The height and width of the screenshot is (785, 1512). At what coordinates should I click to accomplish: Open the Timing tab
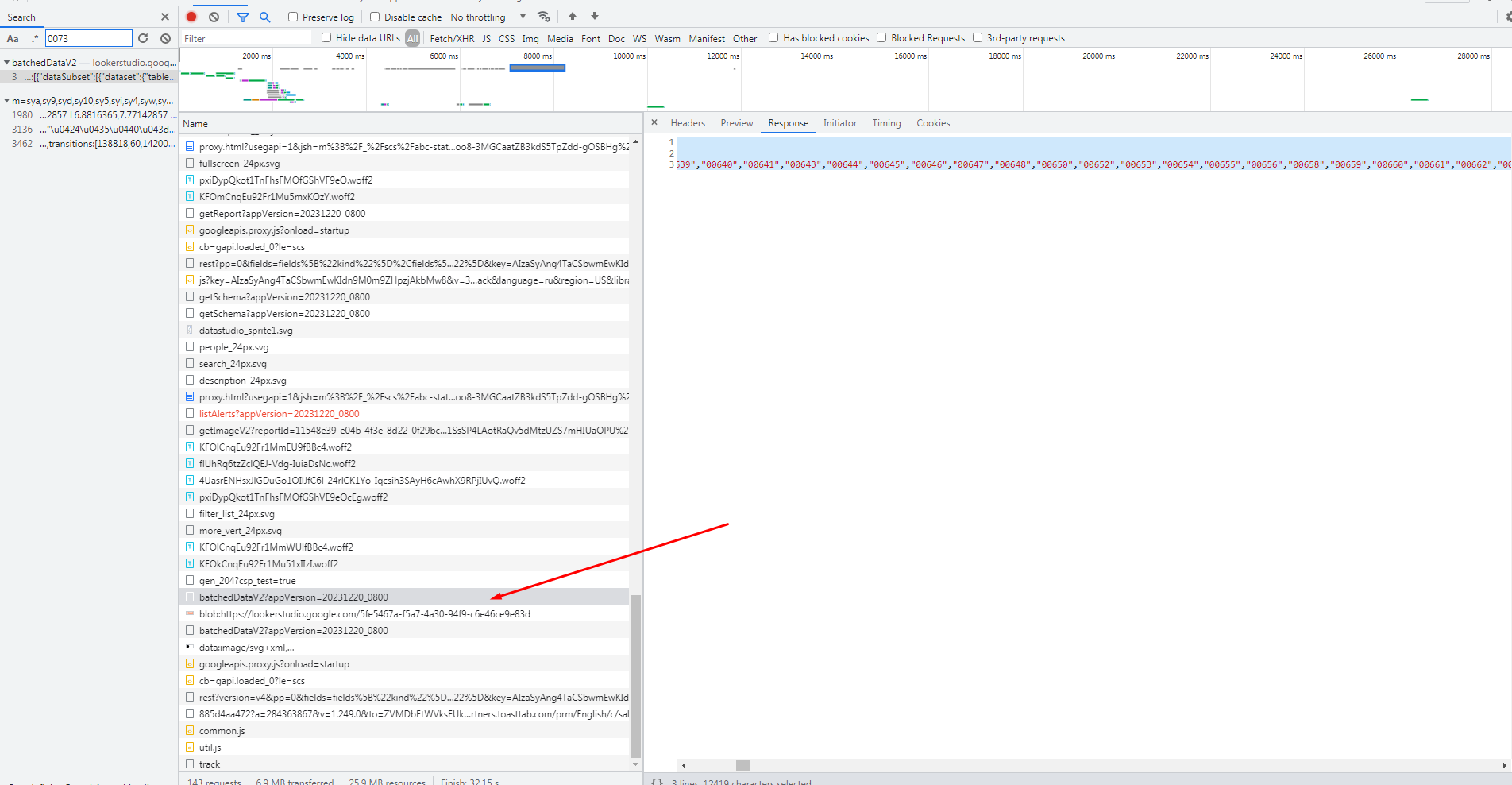[x=887, y=123]
